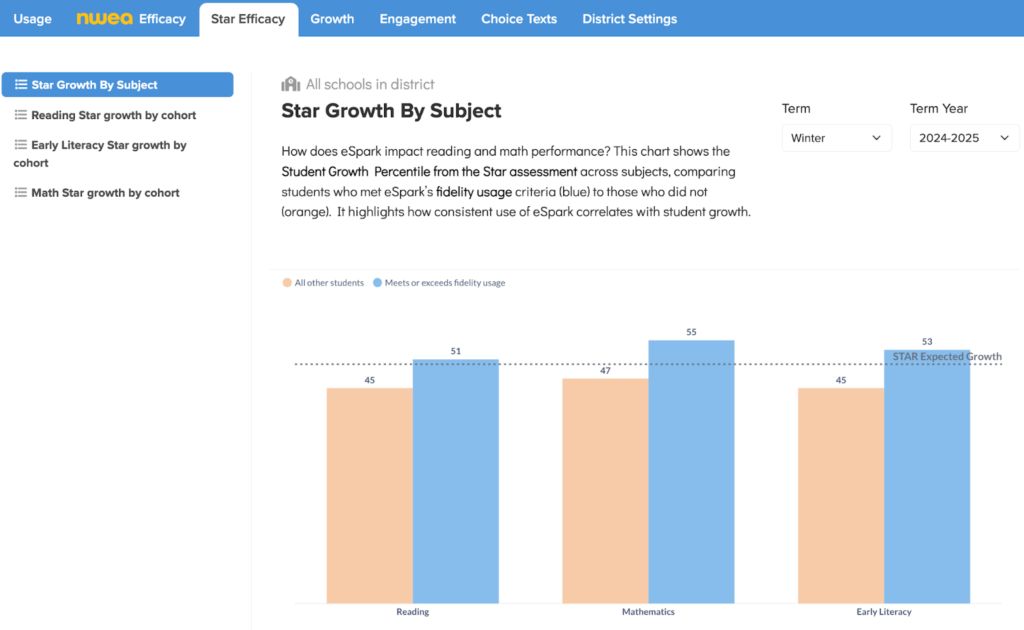Click the Star Growth By Subject heading
The width and height of the screenshot is (1024, 630).
(x=391, y=111)
